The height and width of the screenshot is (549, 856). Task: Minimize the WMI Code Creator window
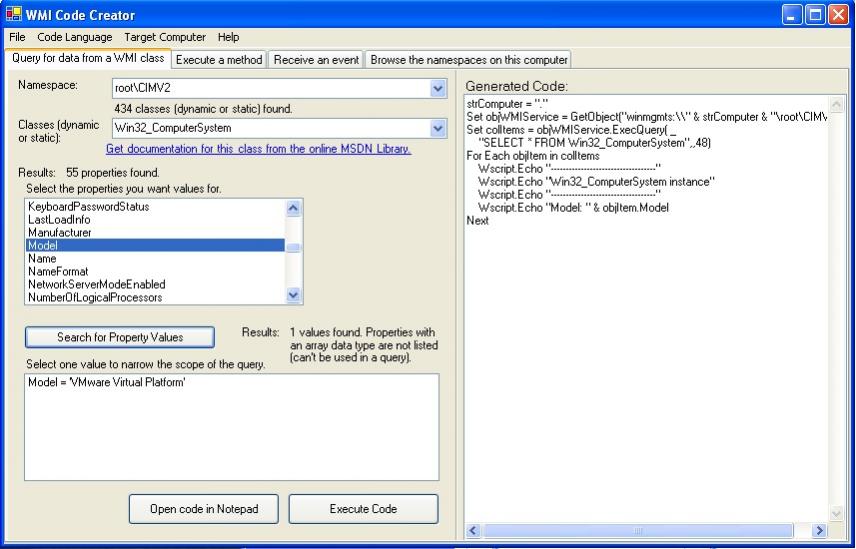click(792, 15)
